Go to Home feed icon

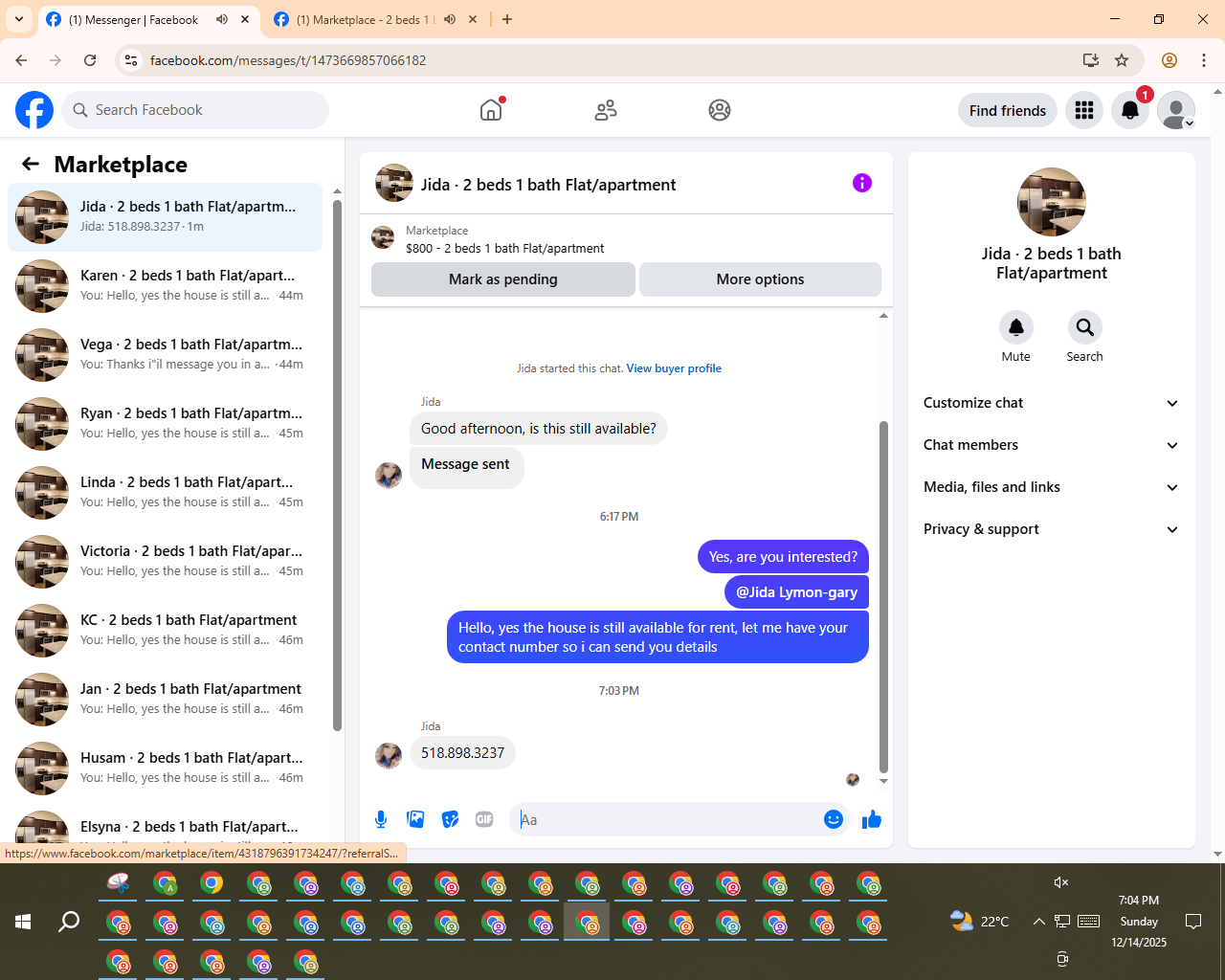tap(491, 110)
